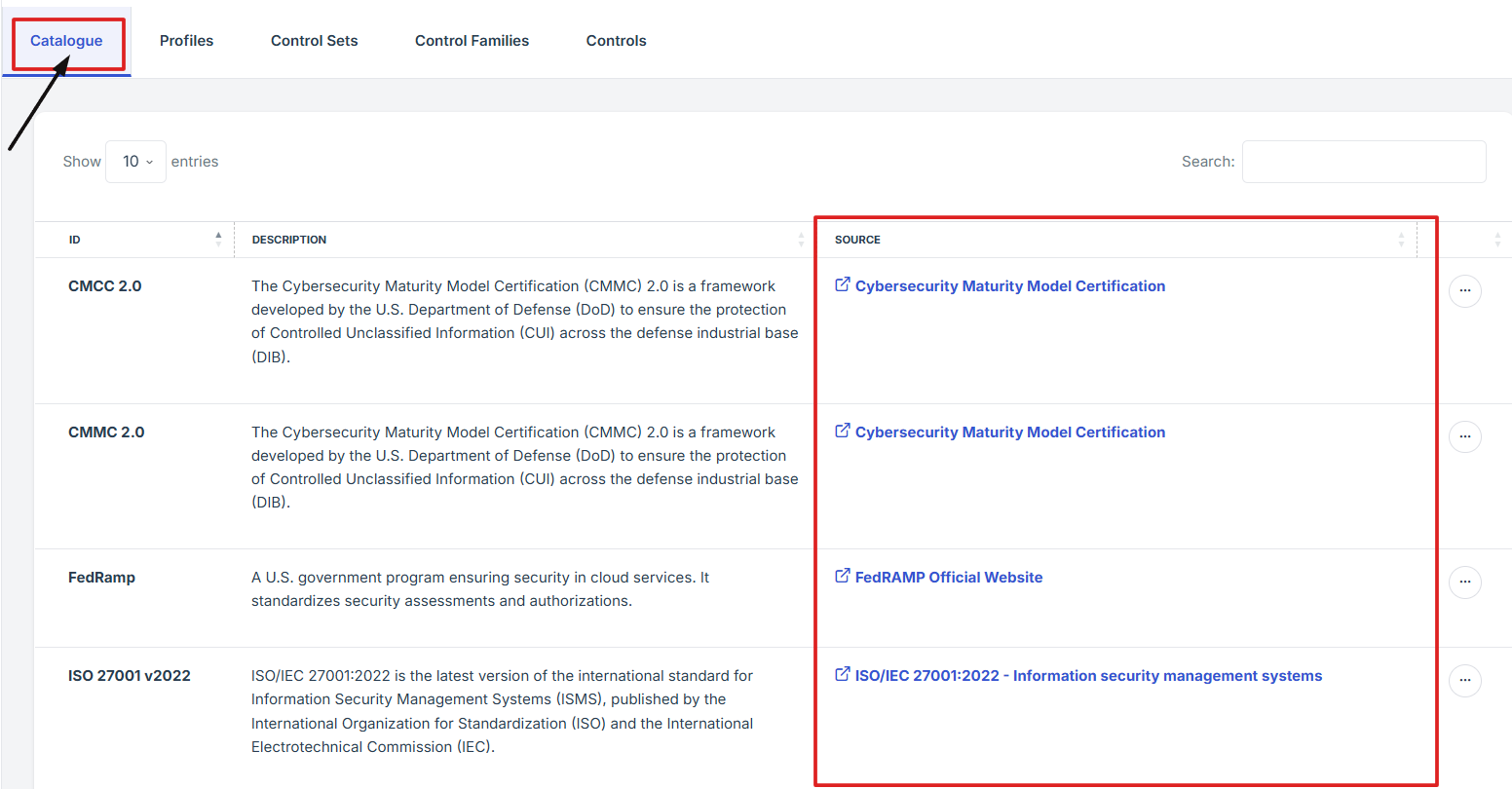The height and width of the screenshot is (789, 1512).
Task: Switch to the Catalogue tab
Action: pyautogui.click(x=66, y=41)
